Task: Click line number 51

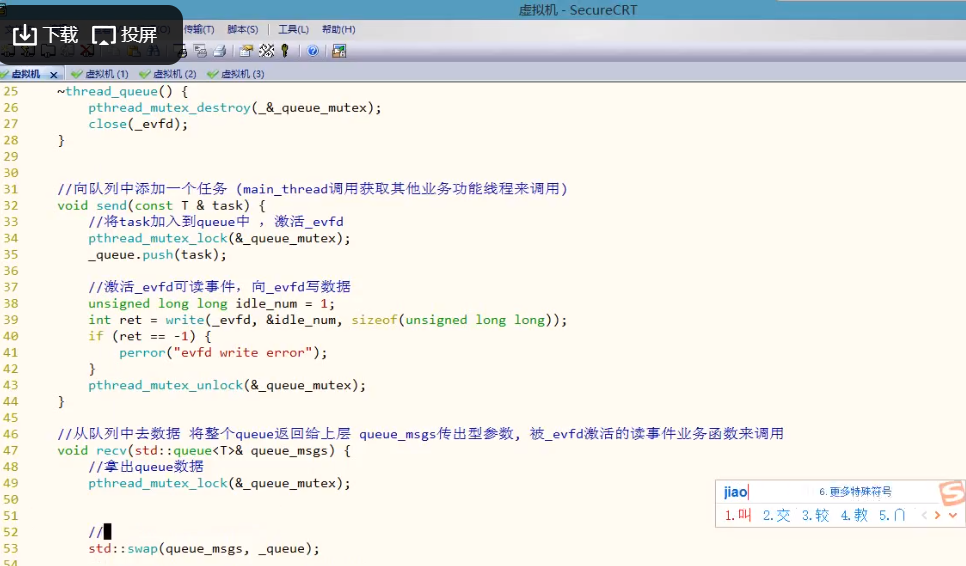Action: click(x=10, y=515)
